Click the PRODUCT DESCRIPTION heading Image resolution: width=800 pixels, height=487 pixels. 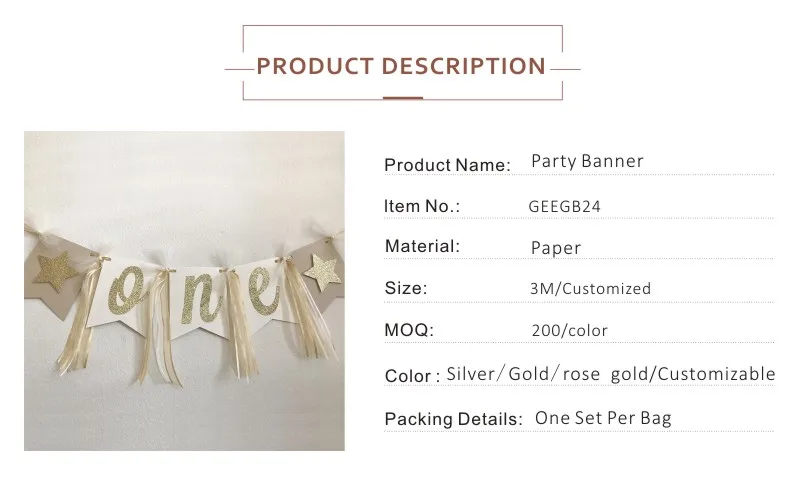(x=401, y=67)
